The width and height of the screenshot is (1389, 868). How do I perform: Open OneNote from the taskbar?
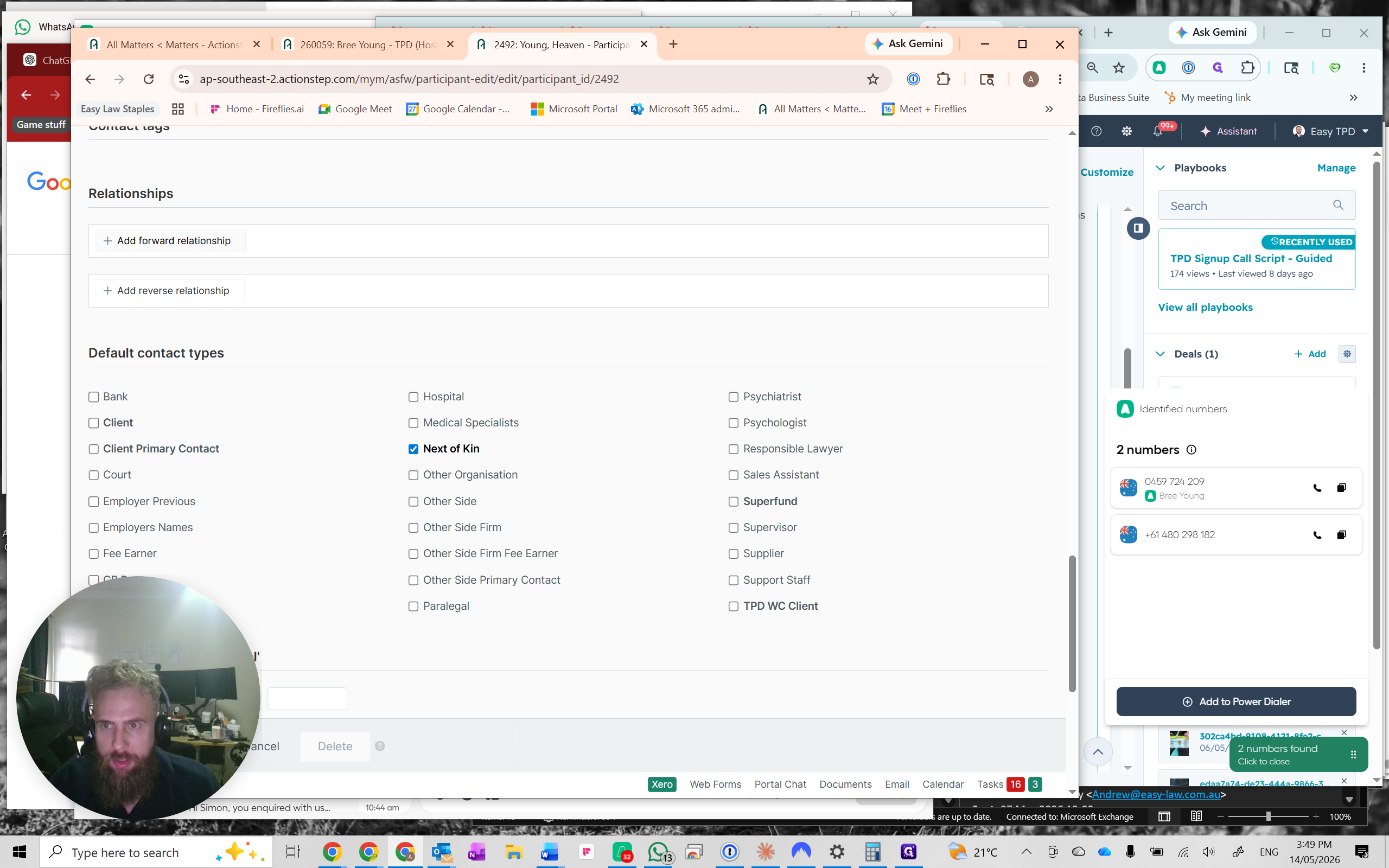(477, 852)
